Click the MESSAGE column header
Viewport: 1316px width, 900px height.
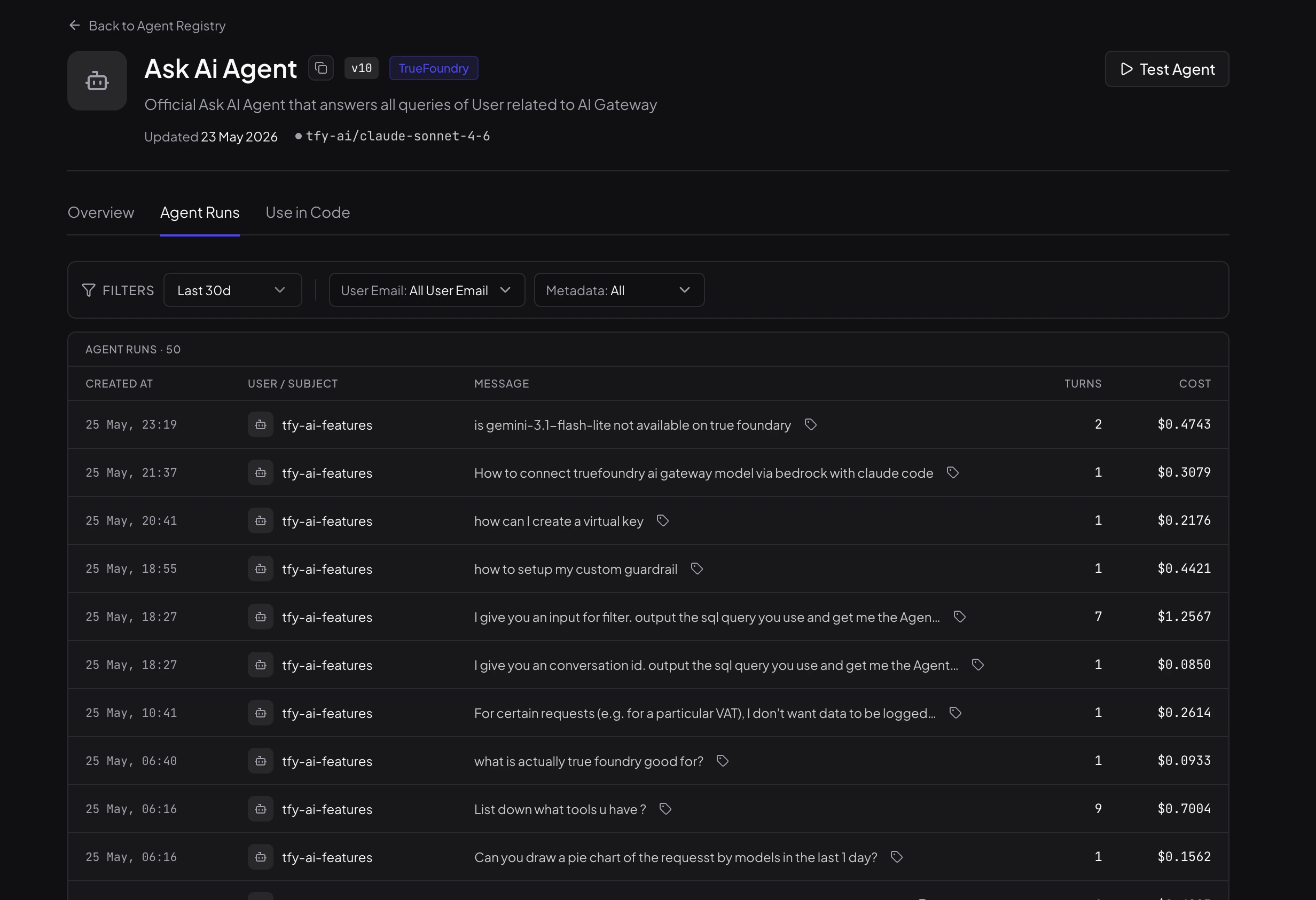pos(502,384)
